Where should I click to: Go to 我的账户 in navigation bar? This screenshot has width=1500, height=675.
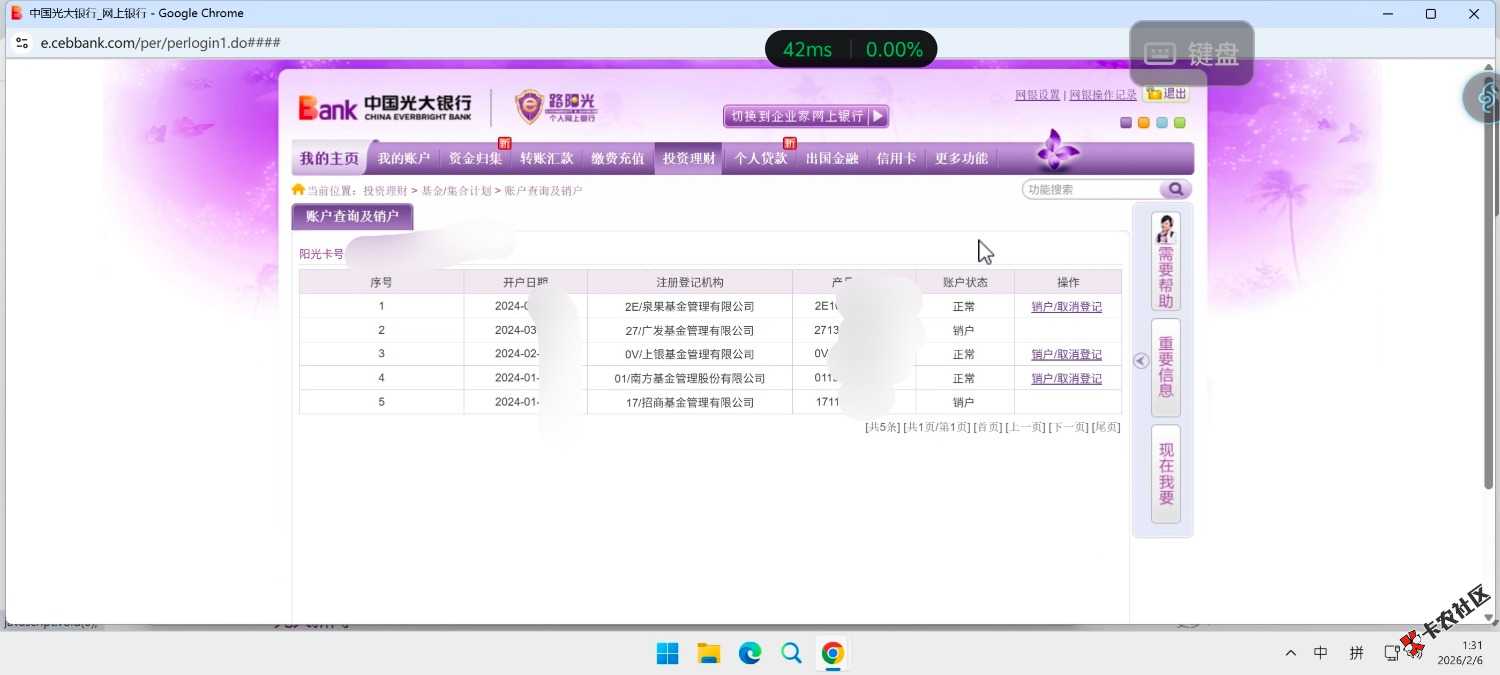pyautogui.click(x=404, y=158)
